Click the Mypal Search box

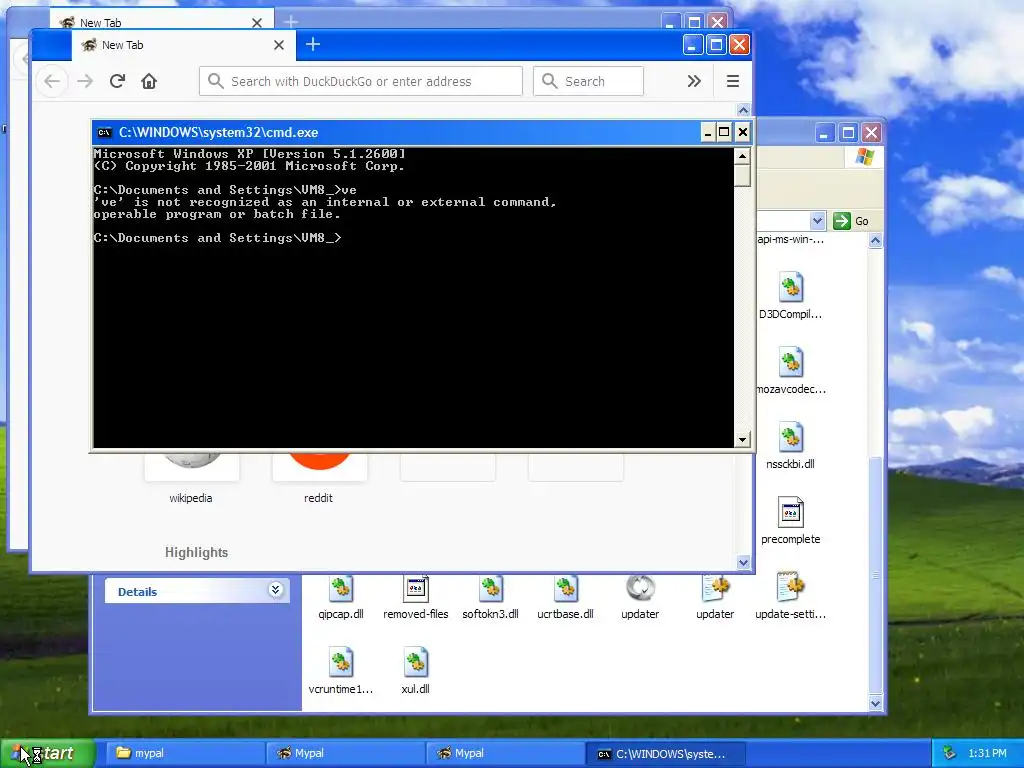tap(588, 81)
